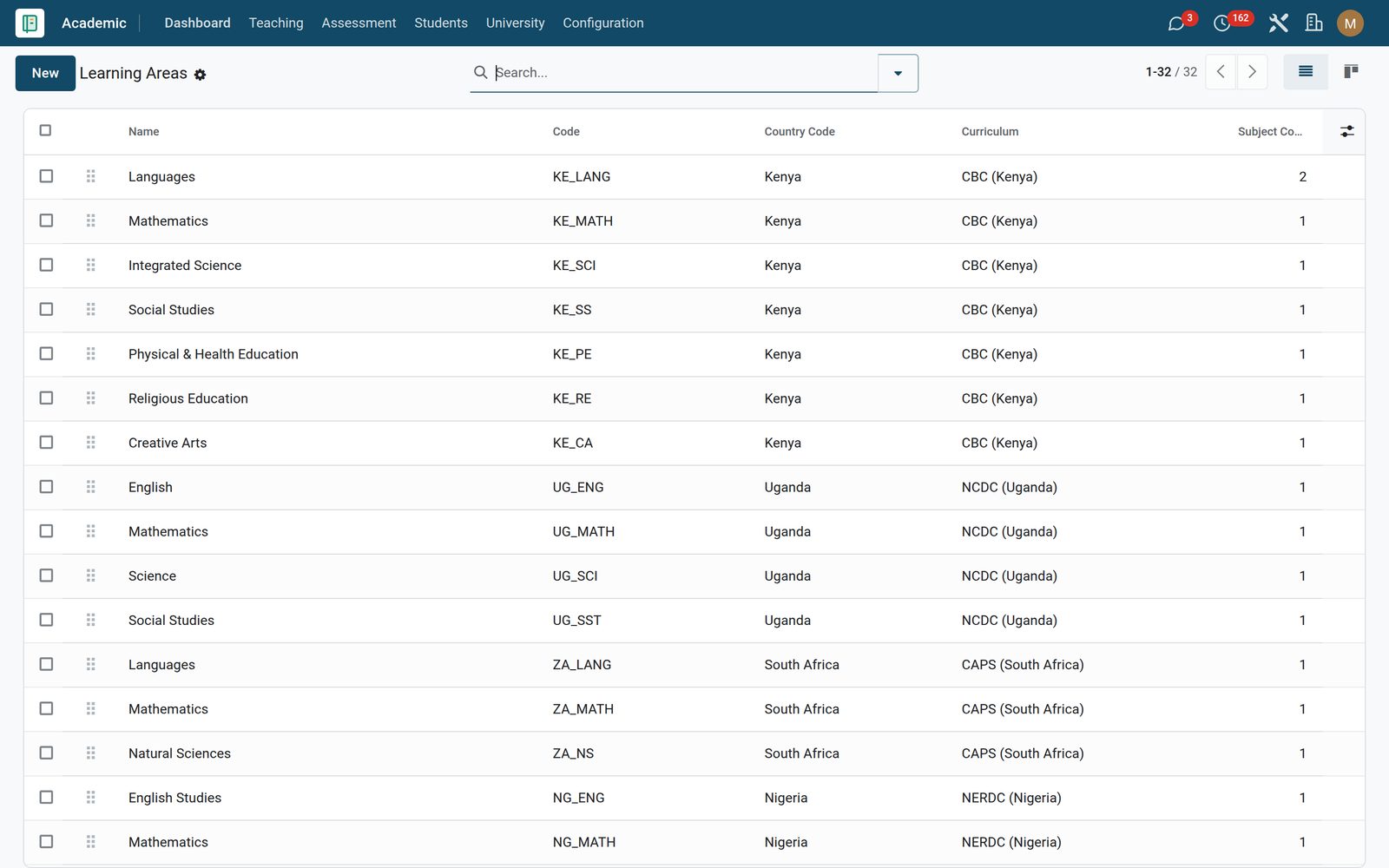Focus the Search input field
Screen dimensions: 1389x868
[681, 73]
